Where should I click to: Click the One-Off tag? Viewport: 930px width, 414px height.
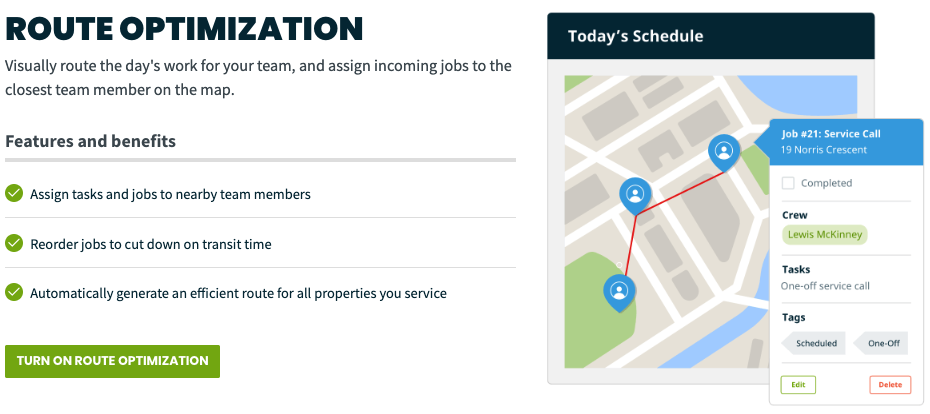[880, 343]
